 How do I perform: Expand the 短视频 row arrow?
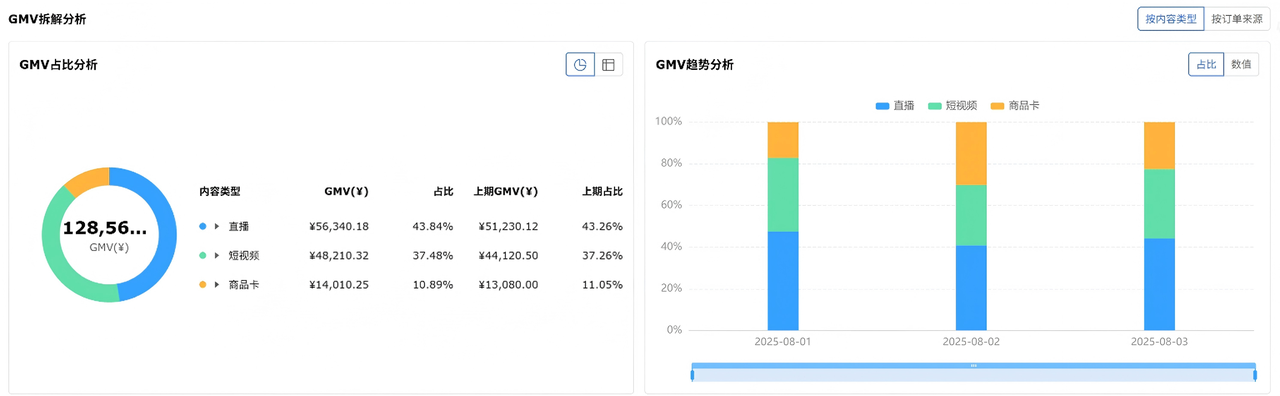tap(216, 256)
